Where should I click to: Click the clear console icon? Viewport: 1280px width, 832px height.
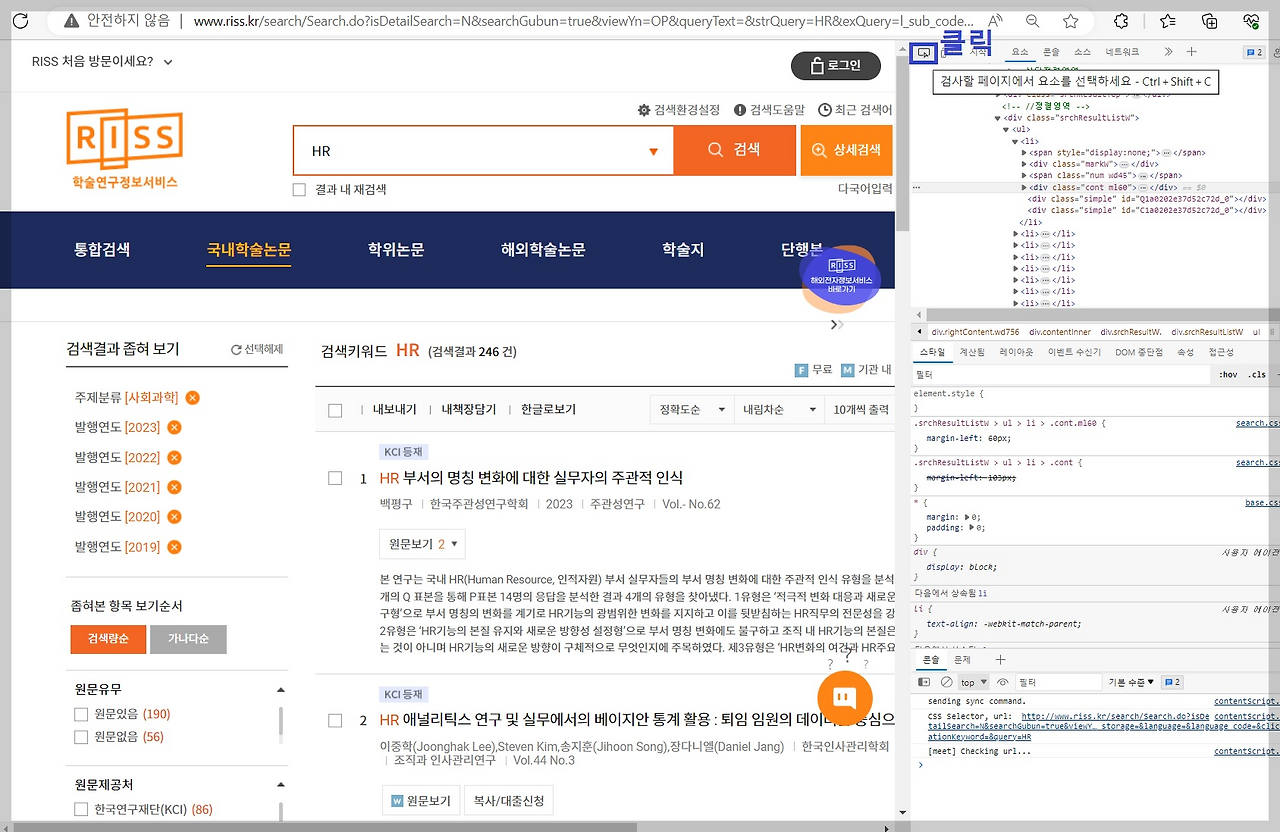[946, 682]
